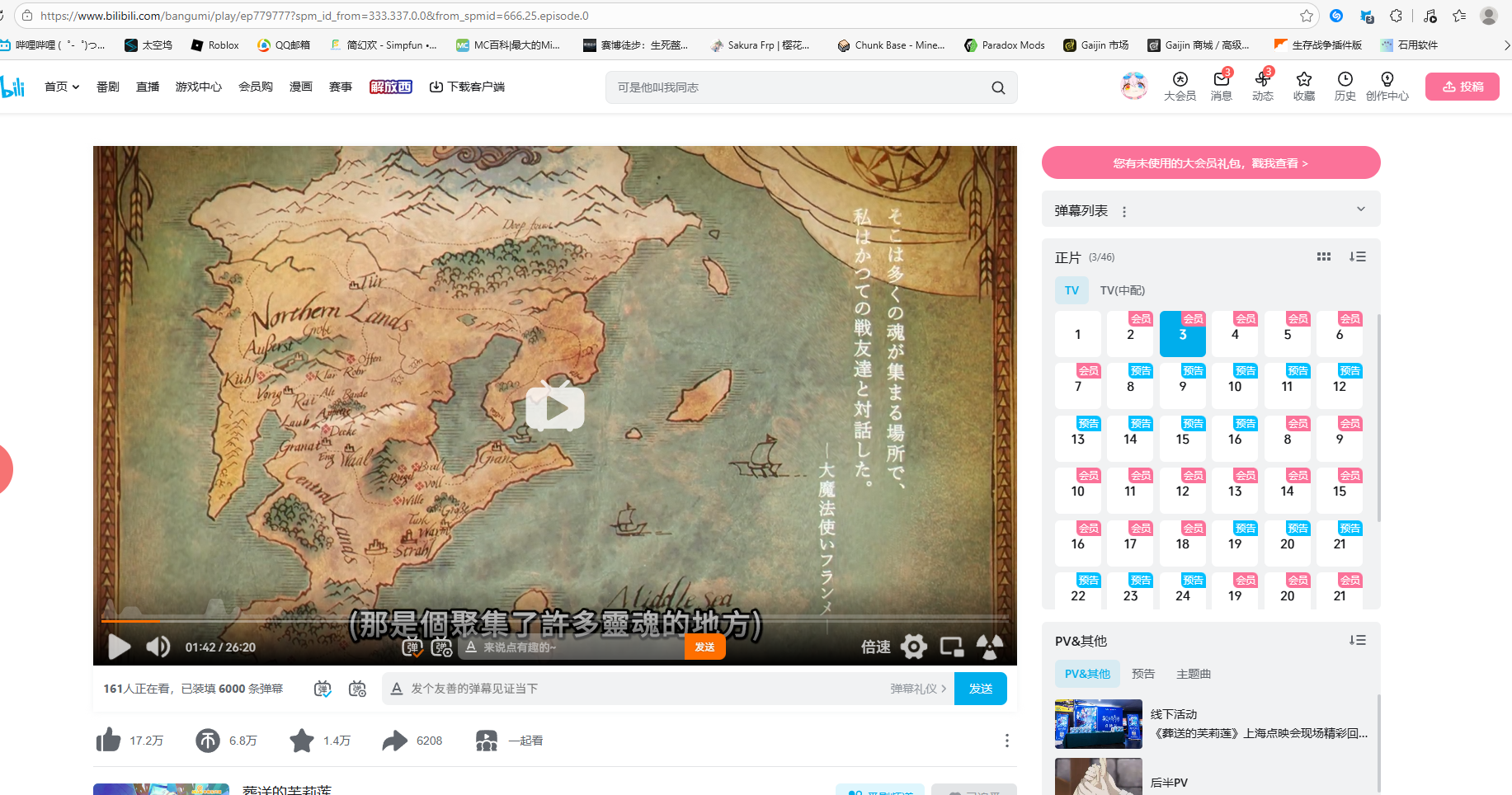Share the video using the arrow icon
1512x795 pixels.
[x=395, y=741]
